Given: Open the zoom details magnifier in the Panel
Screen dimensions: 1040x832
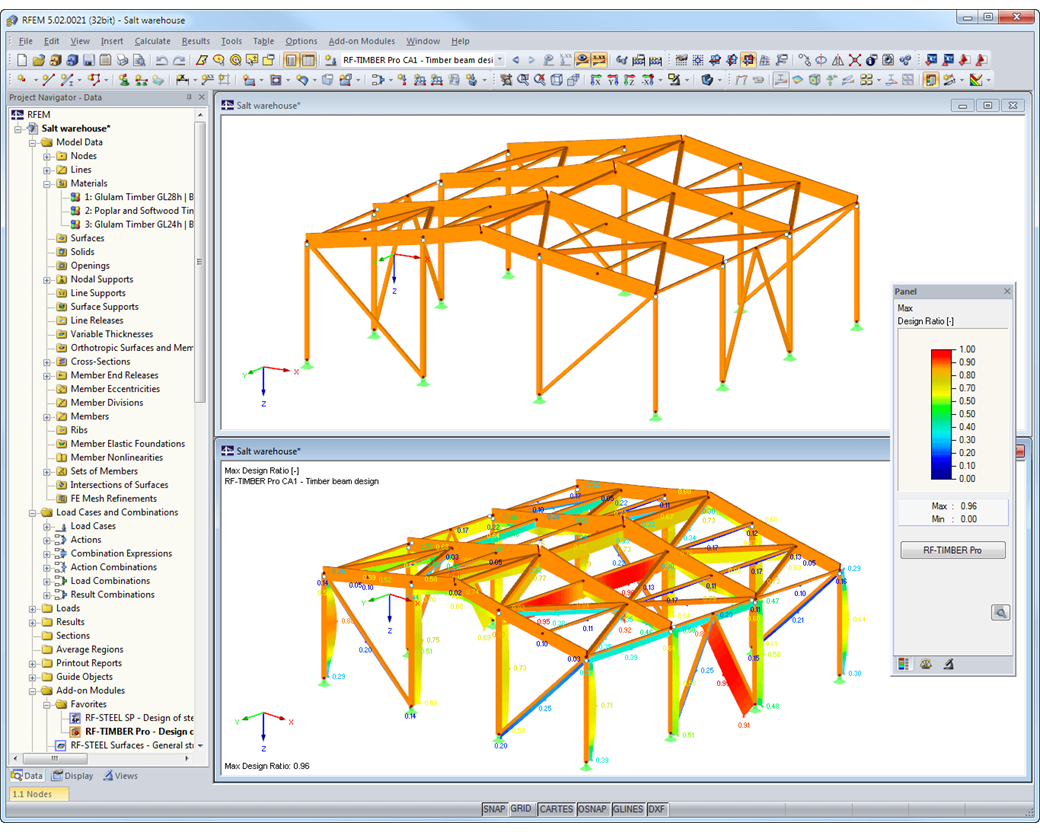Looking at the screenshot, I should [1001, 613].
